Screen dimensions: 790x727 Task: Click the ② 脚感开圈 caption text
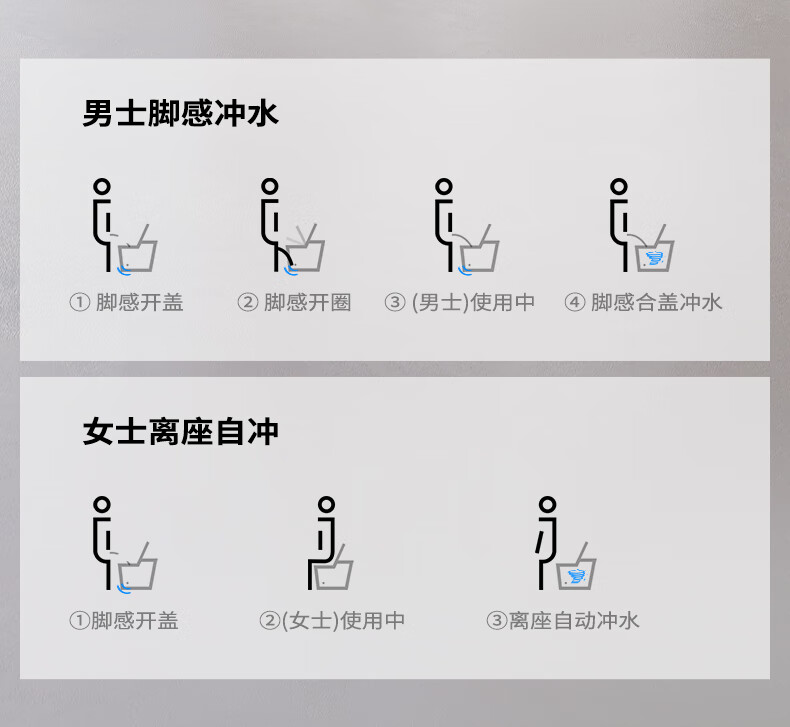tap(294, 302)
